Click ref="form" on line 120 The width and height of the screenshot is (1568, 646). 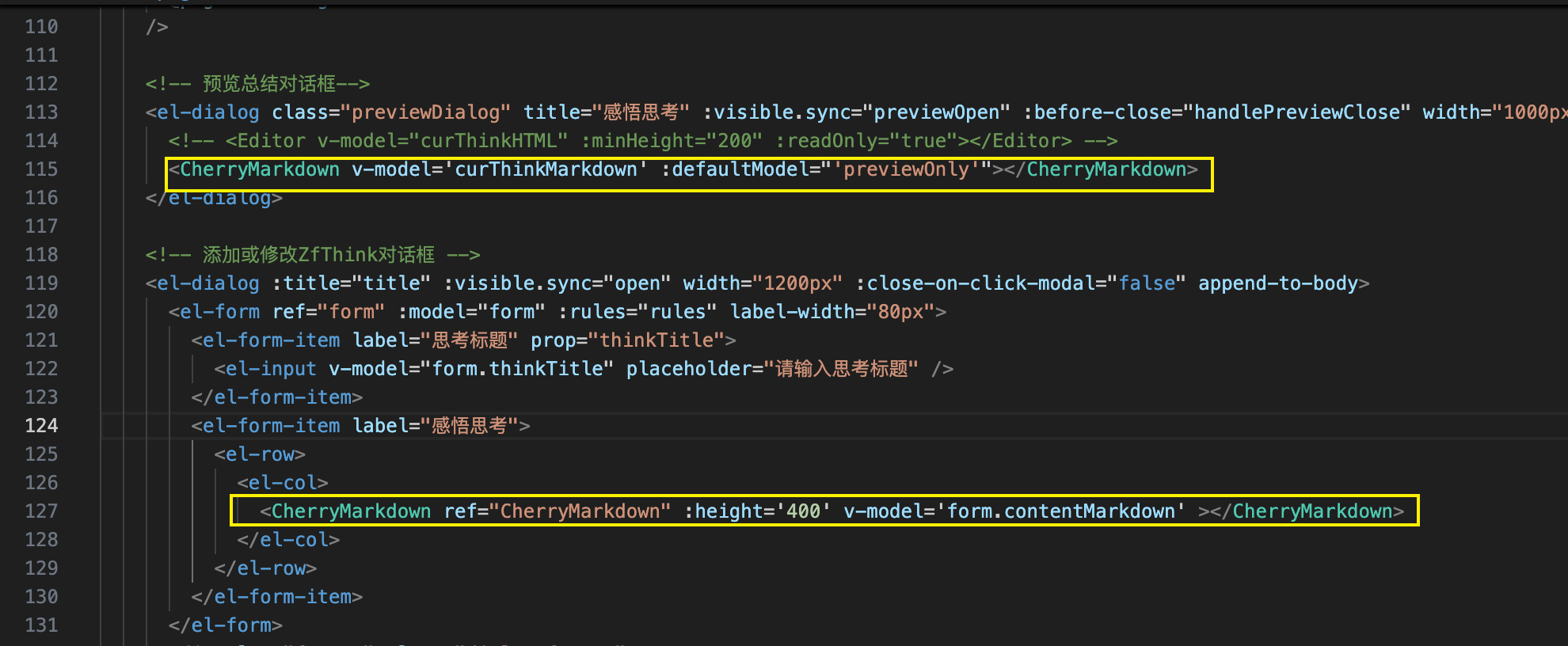pyautogui.click(x=329, y=312)
